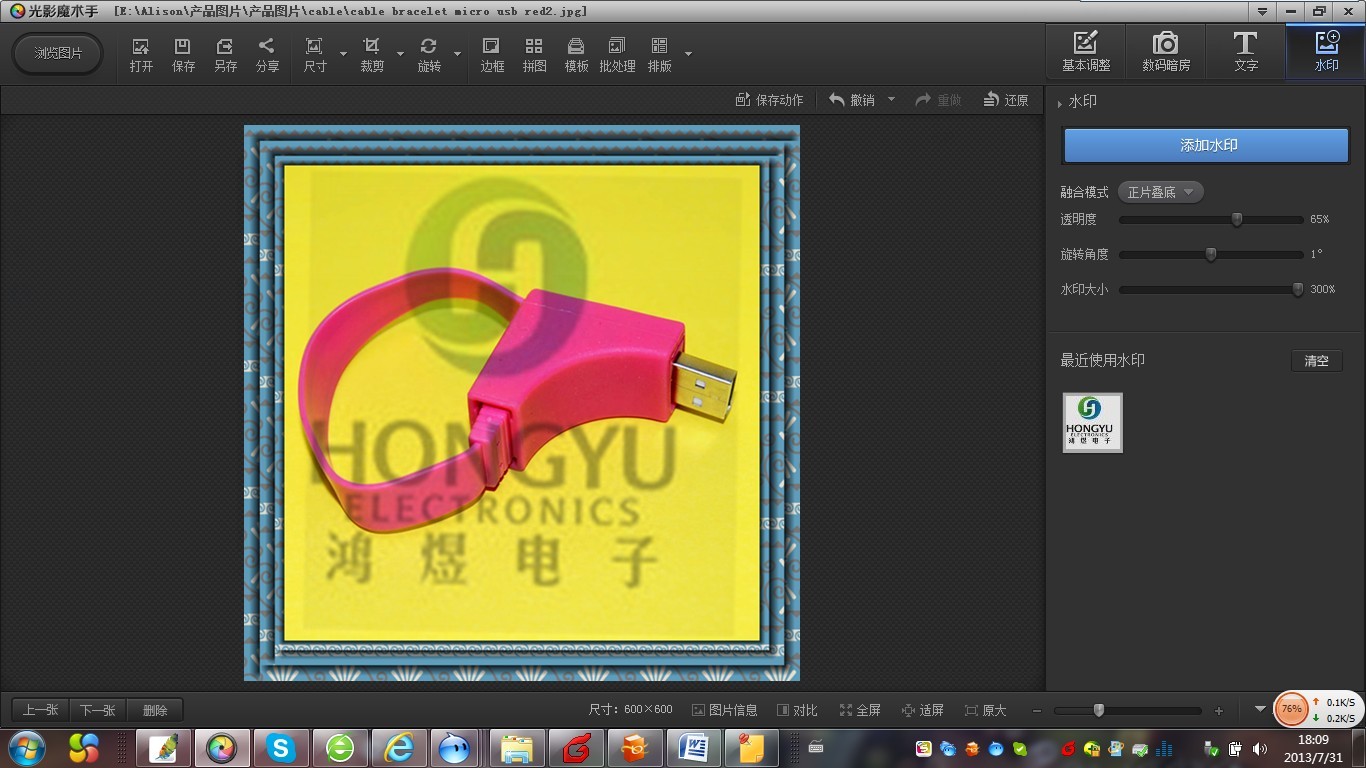Click 原大 (Original size)

[x=986, y=710]
